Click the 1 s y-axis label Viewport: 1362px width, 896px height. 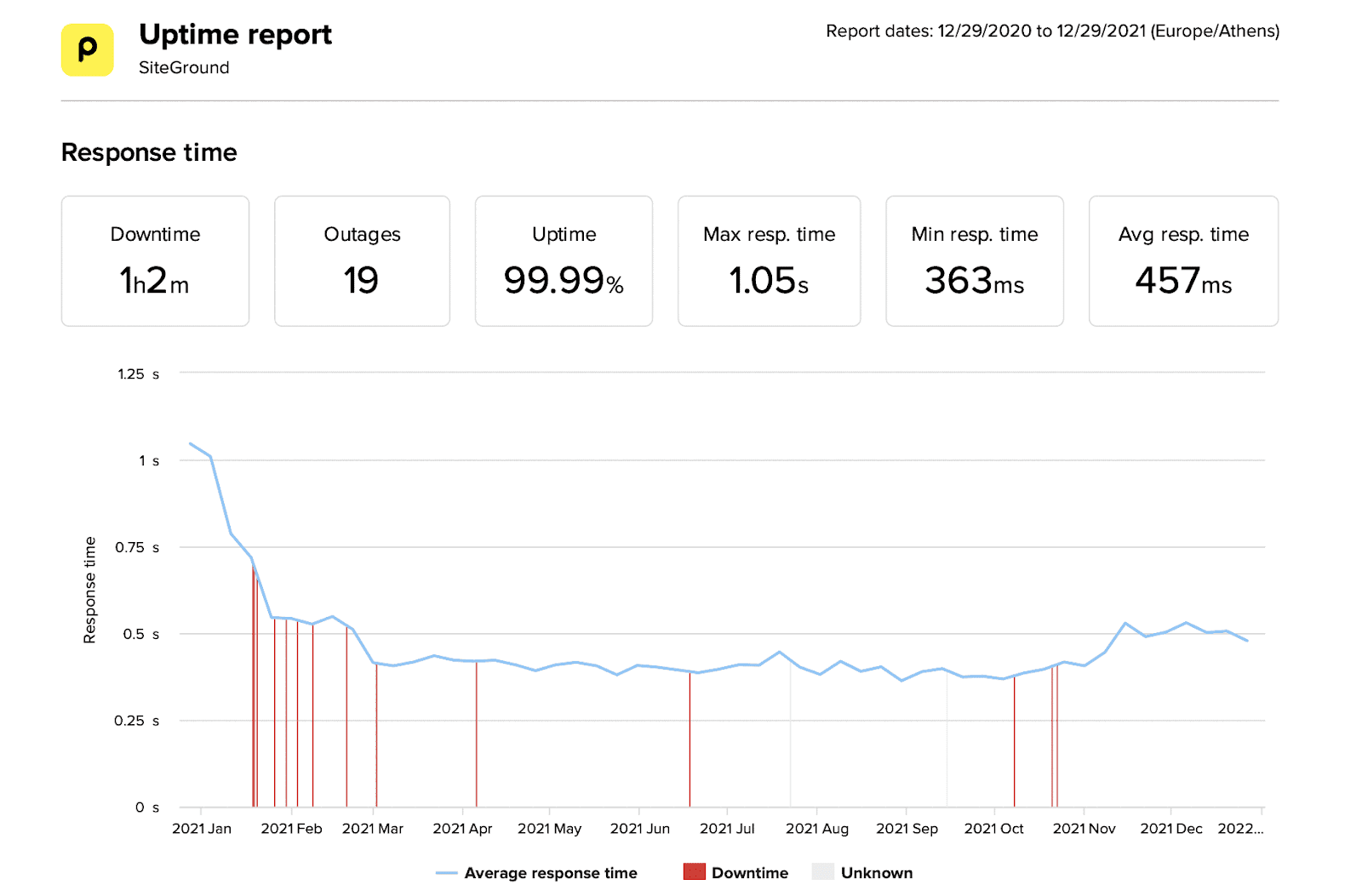point(149,460)
